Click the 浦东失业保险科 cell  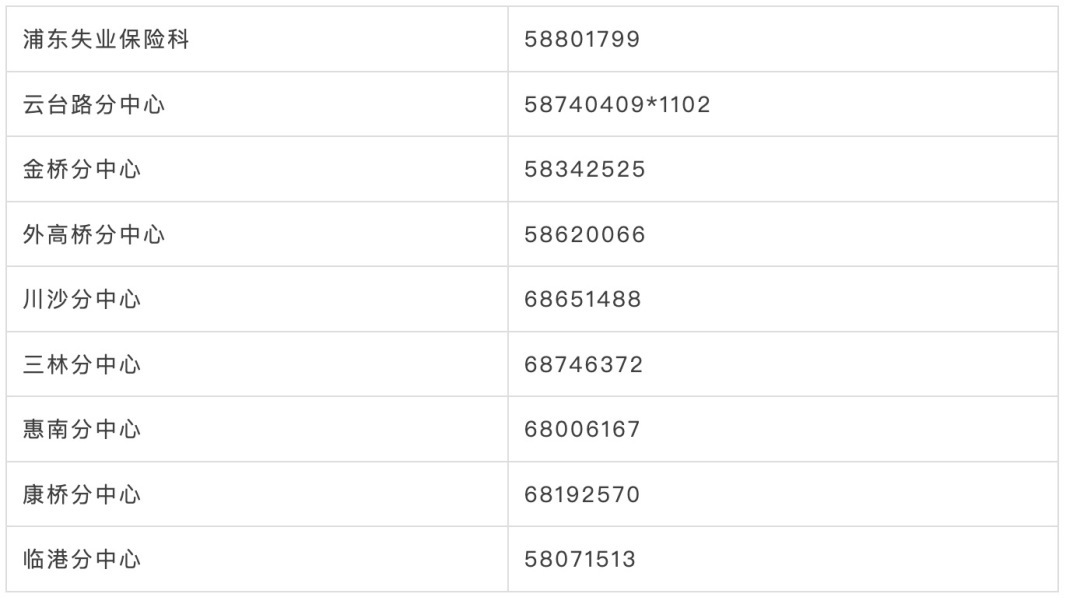257,39
